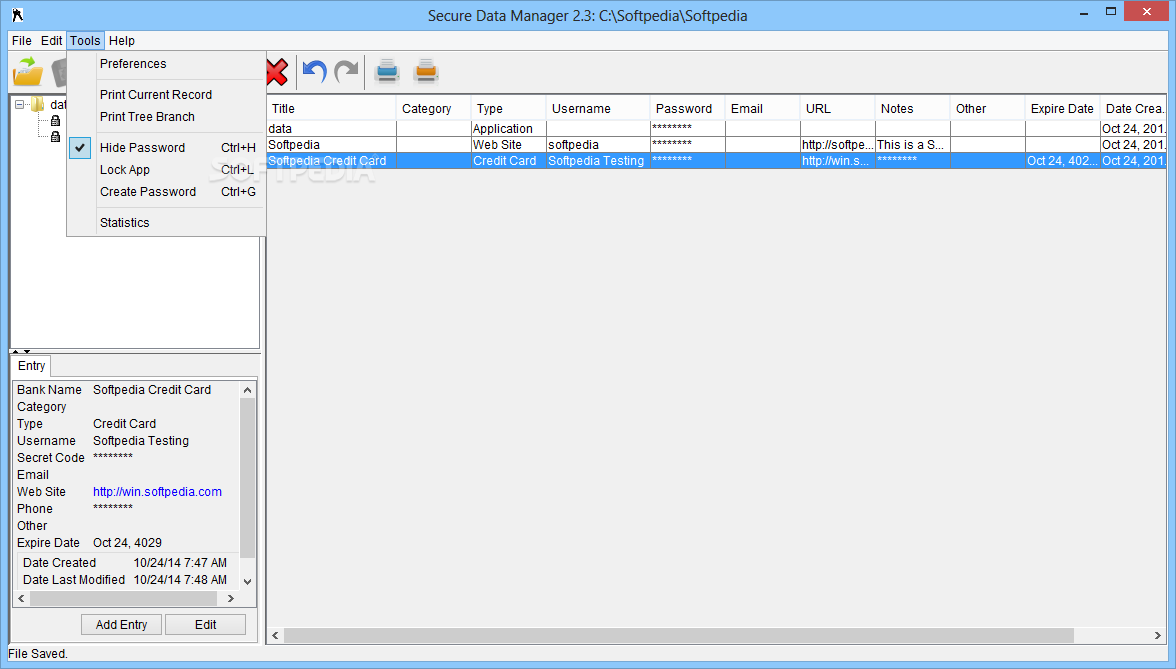The width and height of the screenshot is (1176, 669).
Task: Sort by the Email column header
Action: coord(763,109)
